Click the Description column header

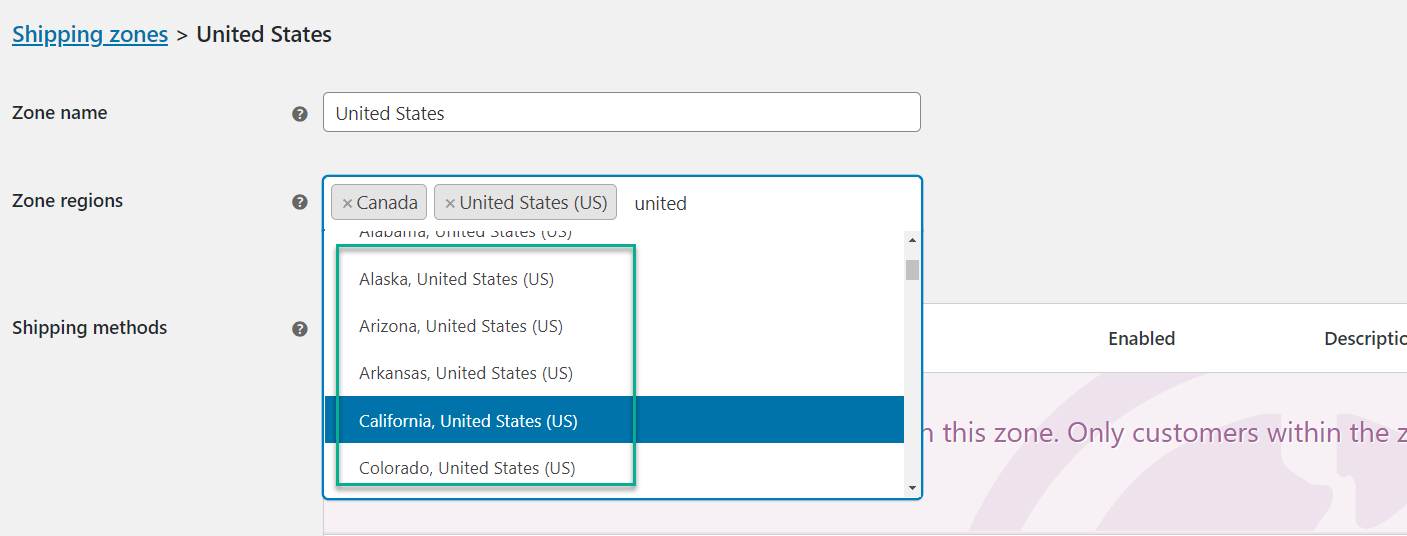(1365, 338)
